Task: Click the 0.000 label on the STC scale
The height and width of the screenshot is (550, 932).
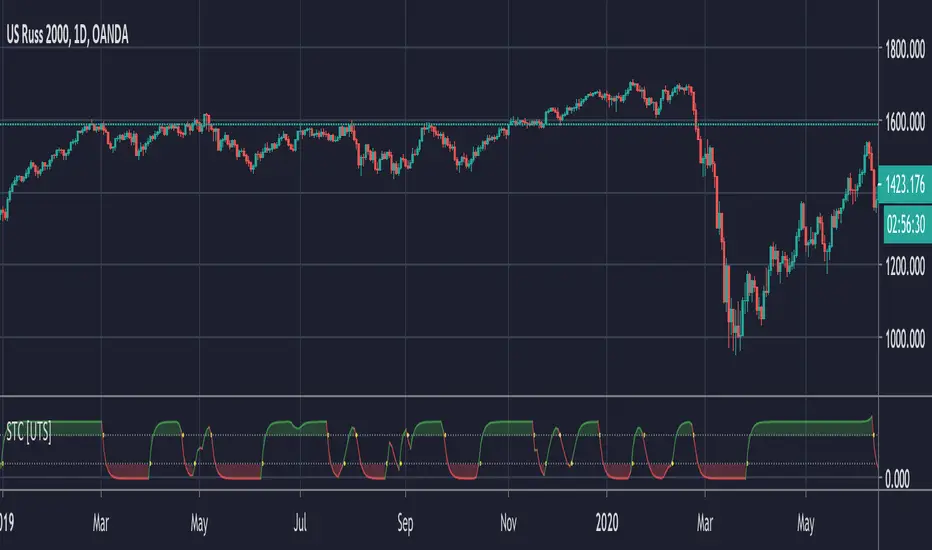Action: (x=905, y=479)
